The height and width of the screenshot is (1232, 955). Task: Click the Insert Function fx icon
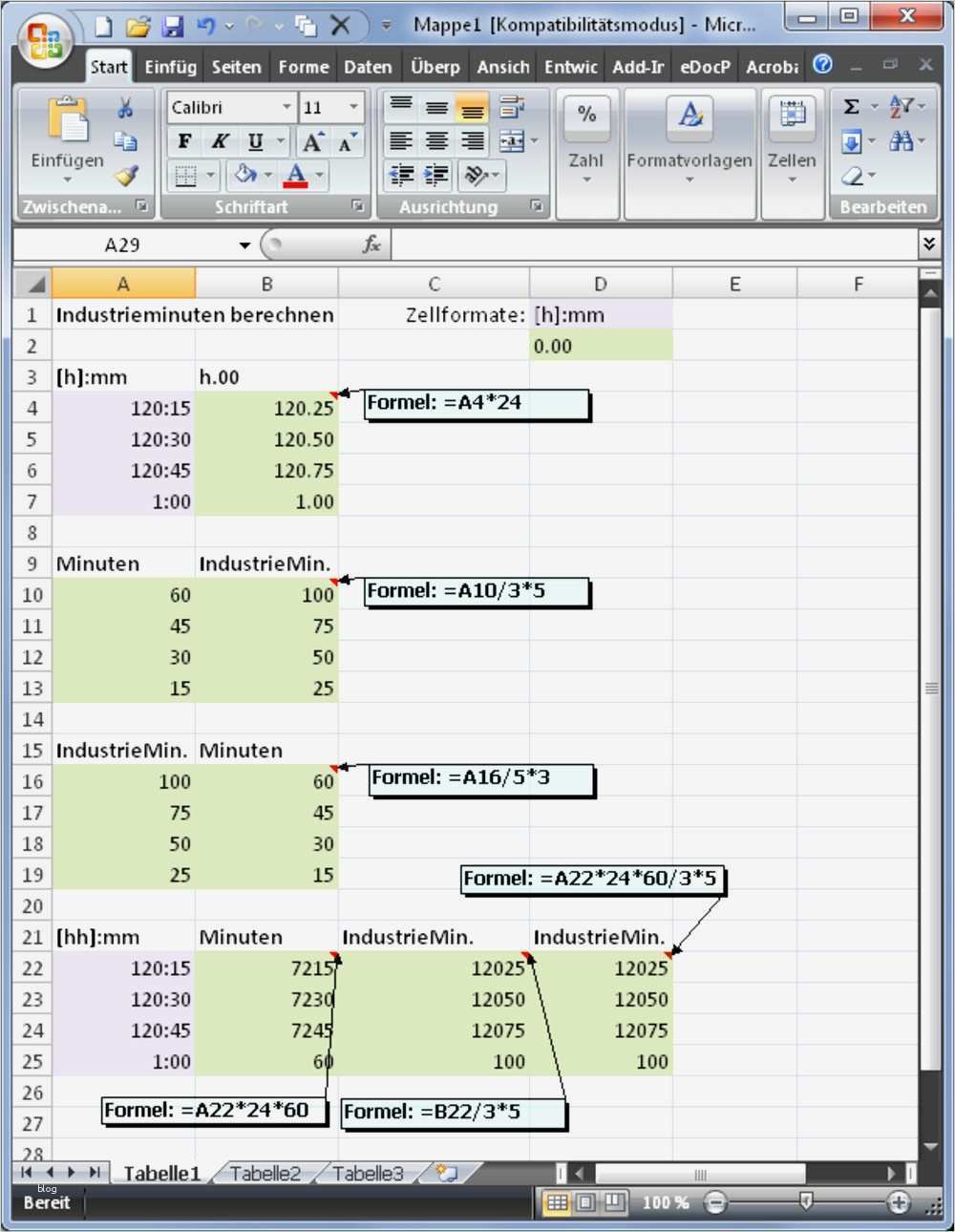pyautogui.click(x=371, y=244)
